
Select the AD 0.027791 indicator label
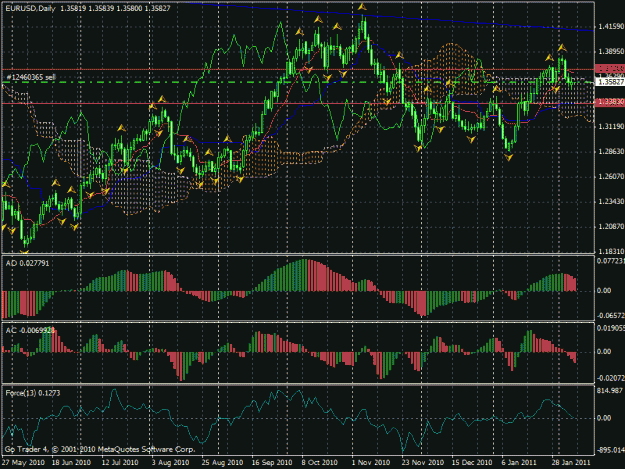(x=27, y=263)
